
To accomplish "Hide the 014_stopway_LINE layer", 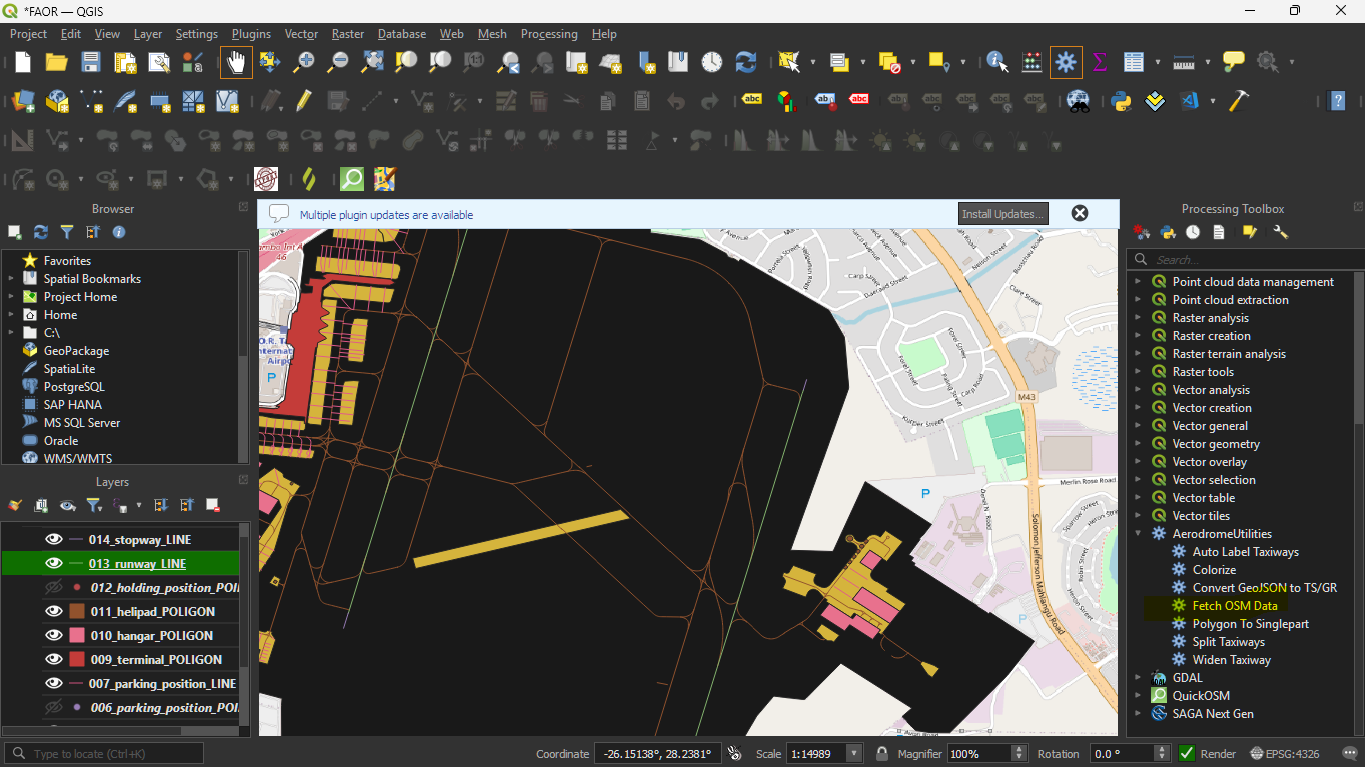I will point(54,540).
